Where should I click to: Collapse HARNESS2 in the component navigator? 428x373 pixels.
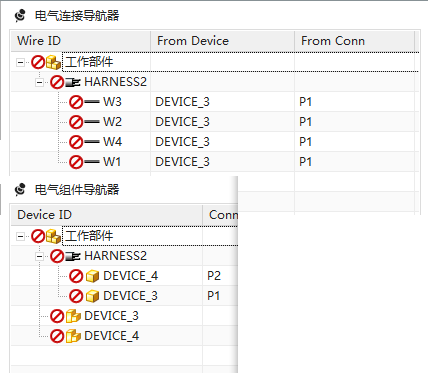pos(39,256)
